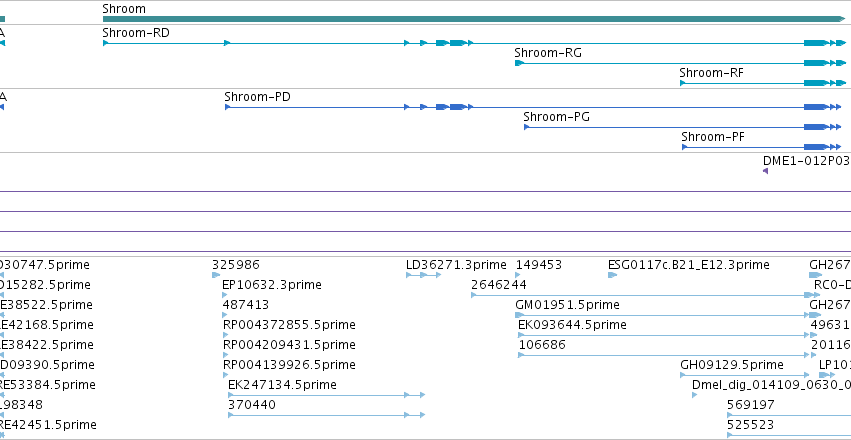Click the LD36271.3prime EST label
The image size is (851, 440).
(456, 265)
